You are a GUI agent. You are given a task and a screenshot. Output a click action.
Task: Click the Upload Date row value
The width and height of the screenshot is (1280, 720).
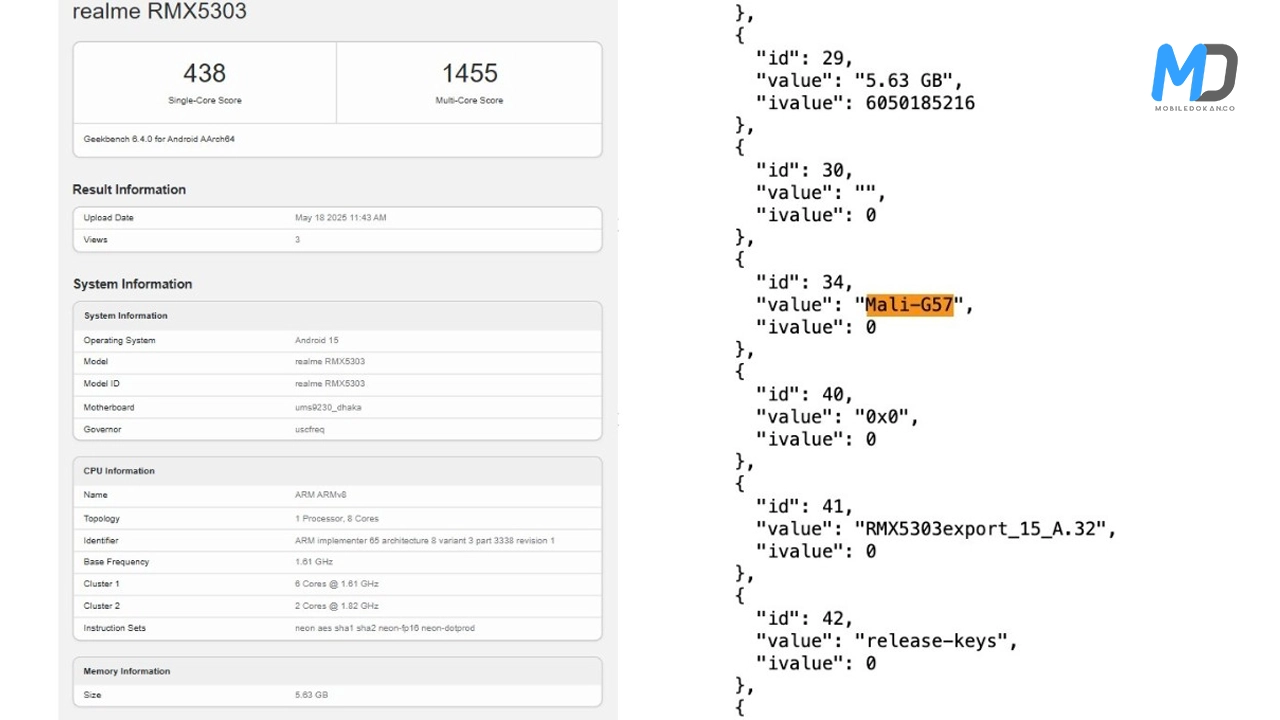[340, 218]
